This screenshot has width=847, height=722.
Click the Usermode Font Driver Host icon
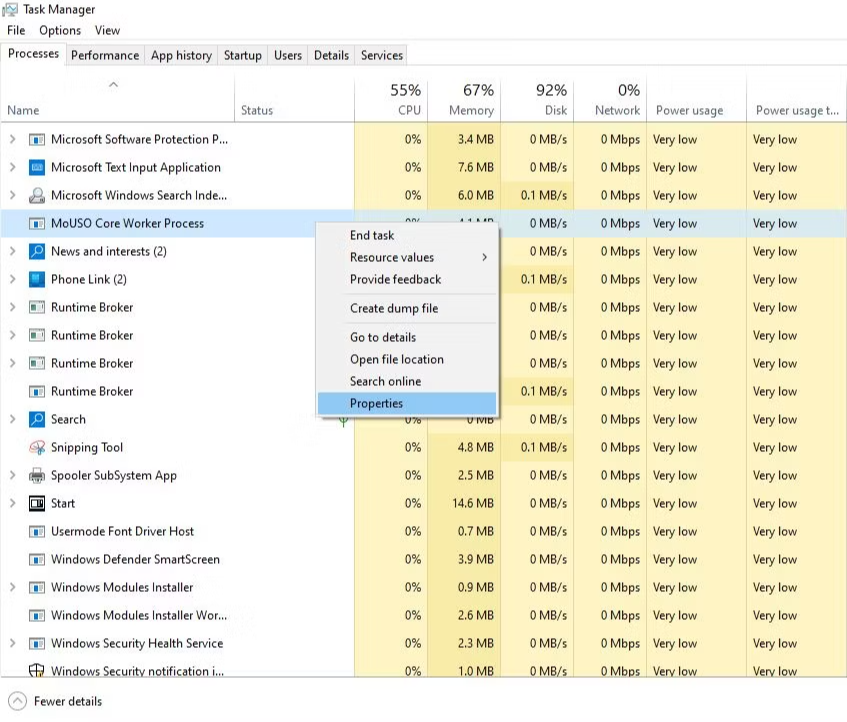pos(36,532)
